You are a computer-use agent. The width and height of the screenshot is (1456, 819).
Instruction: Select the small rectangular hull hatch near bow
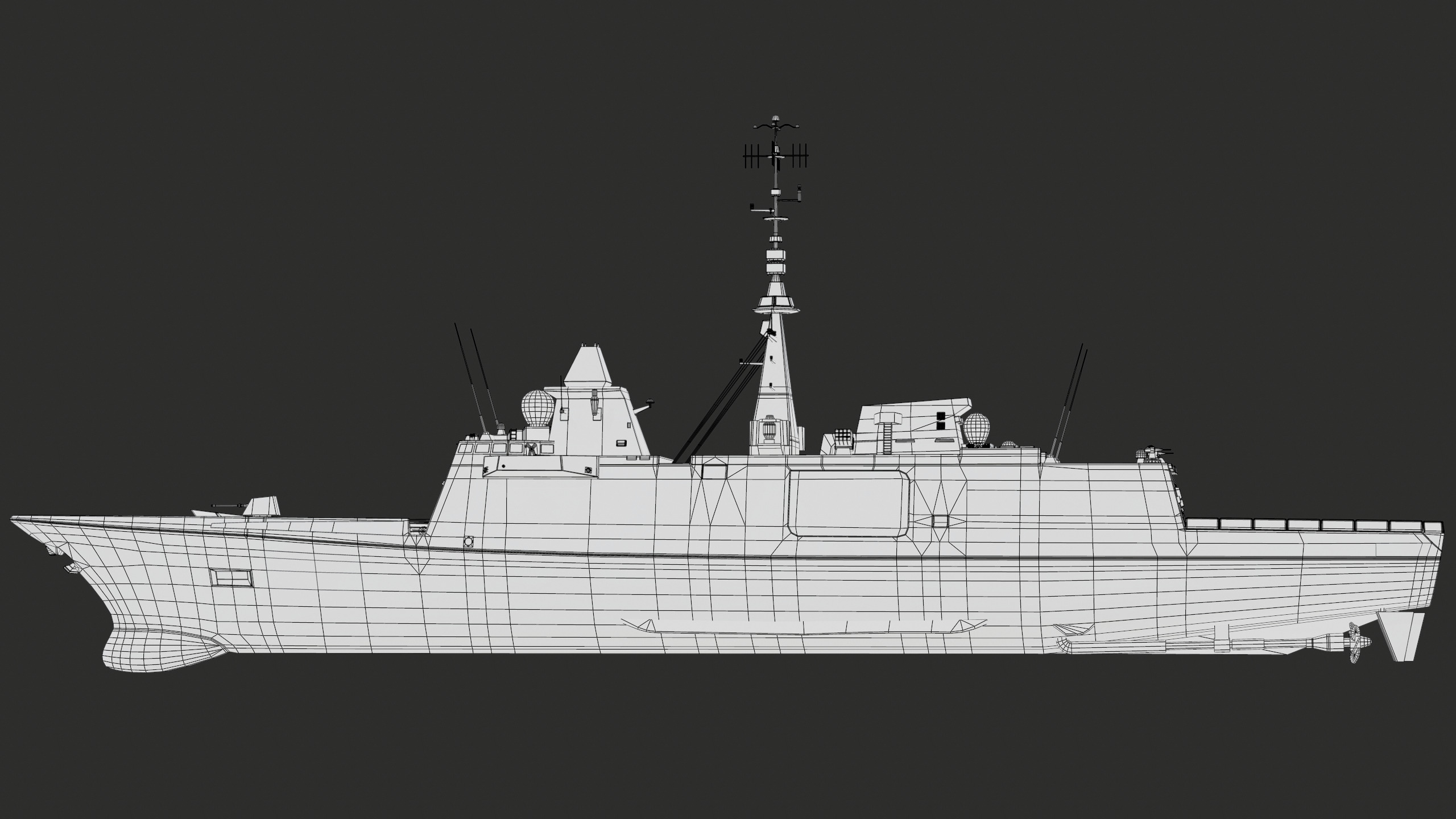231,578
